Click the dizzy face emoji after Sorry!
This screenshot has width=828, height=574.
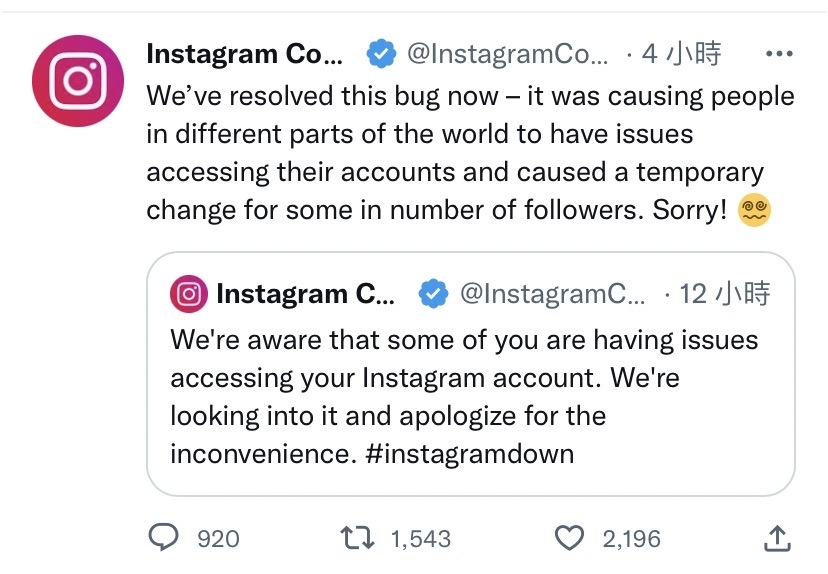point(753,209)
